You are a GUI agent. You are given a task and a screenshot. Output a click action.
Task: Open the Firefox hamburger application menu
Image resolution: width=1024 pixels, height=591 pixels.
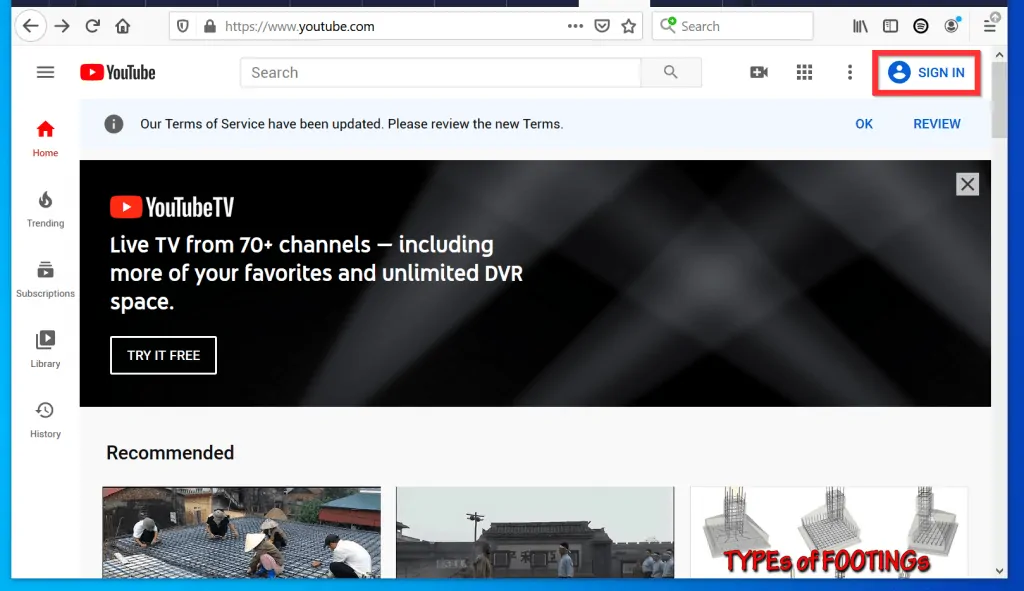990,26
